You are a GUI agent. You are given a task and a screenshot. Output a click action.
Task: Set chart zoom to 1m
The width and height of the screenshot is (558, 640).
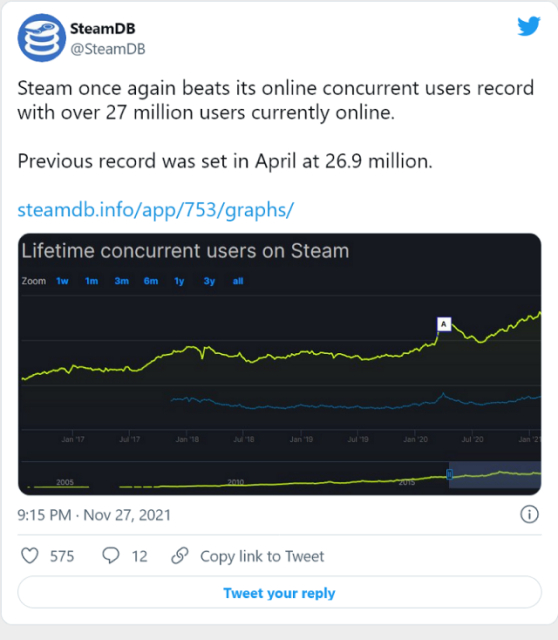pyautogui.click(x=91, y=281)
